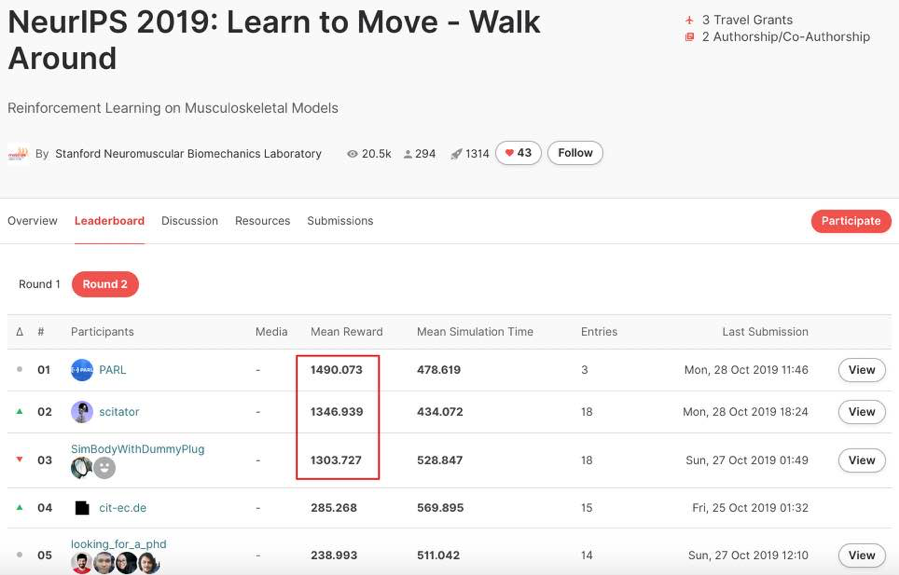Sort by Mean Simulation Time column header
This screenshot has height=575, width=899.
coord(475,332)
